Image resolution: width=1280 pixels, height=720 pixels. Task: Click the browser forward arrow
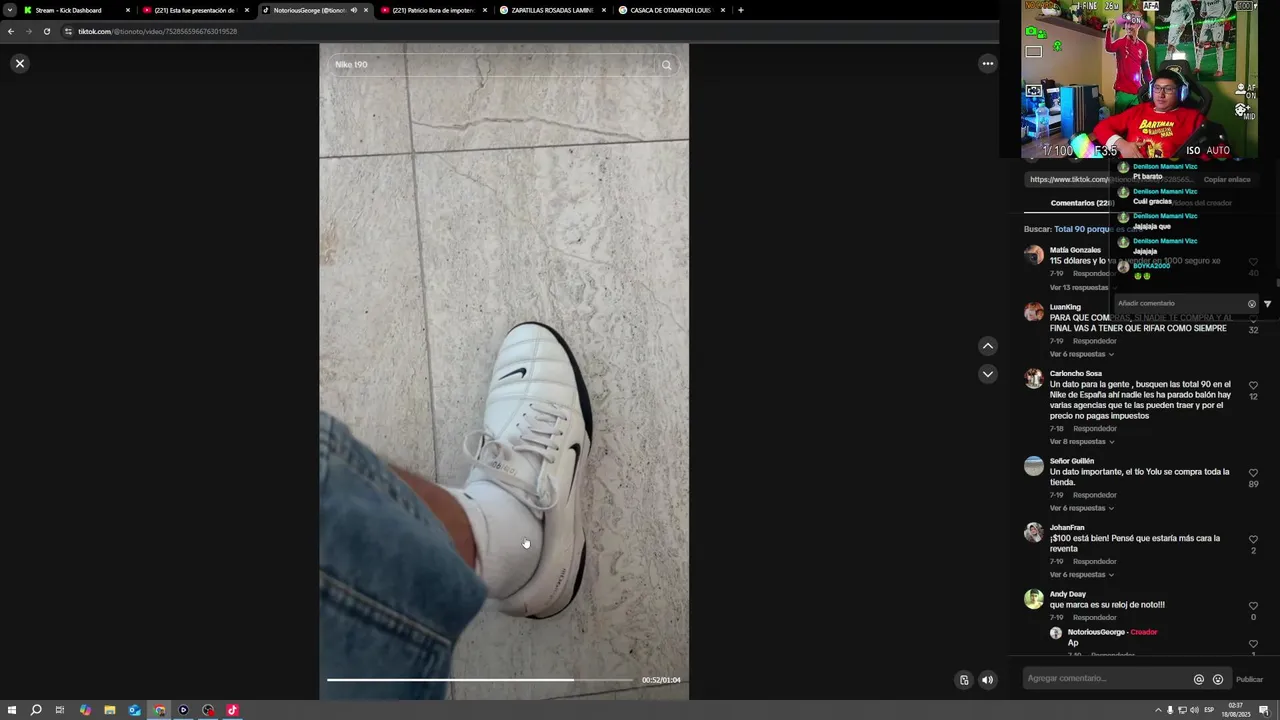click(29, 31)
